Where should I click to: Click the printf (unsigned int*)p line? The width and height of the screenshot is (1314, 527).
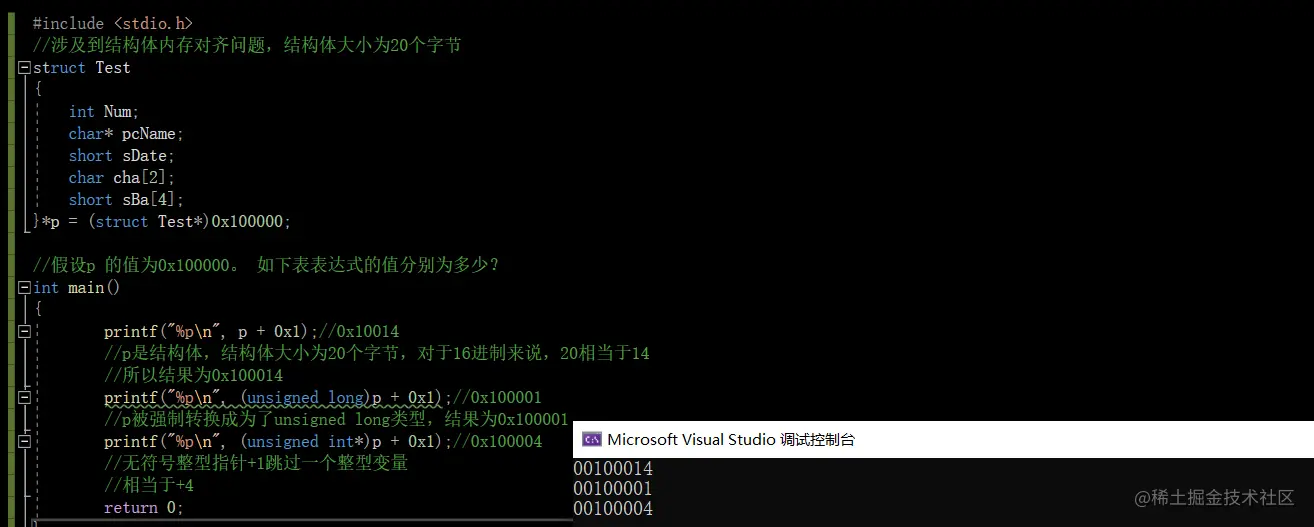[x=322, y=442]
